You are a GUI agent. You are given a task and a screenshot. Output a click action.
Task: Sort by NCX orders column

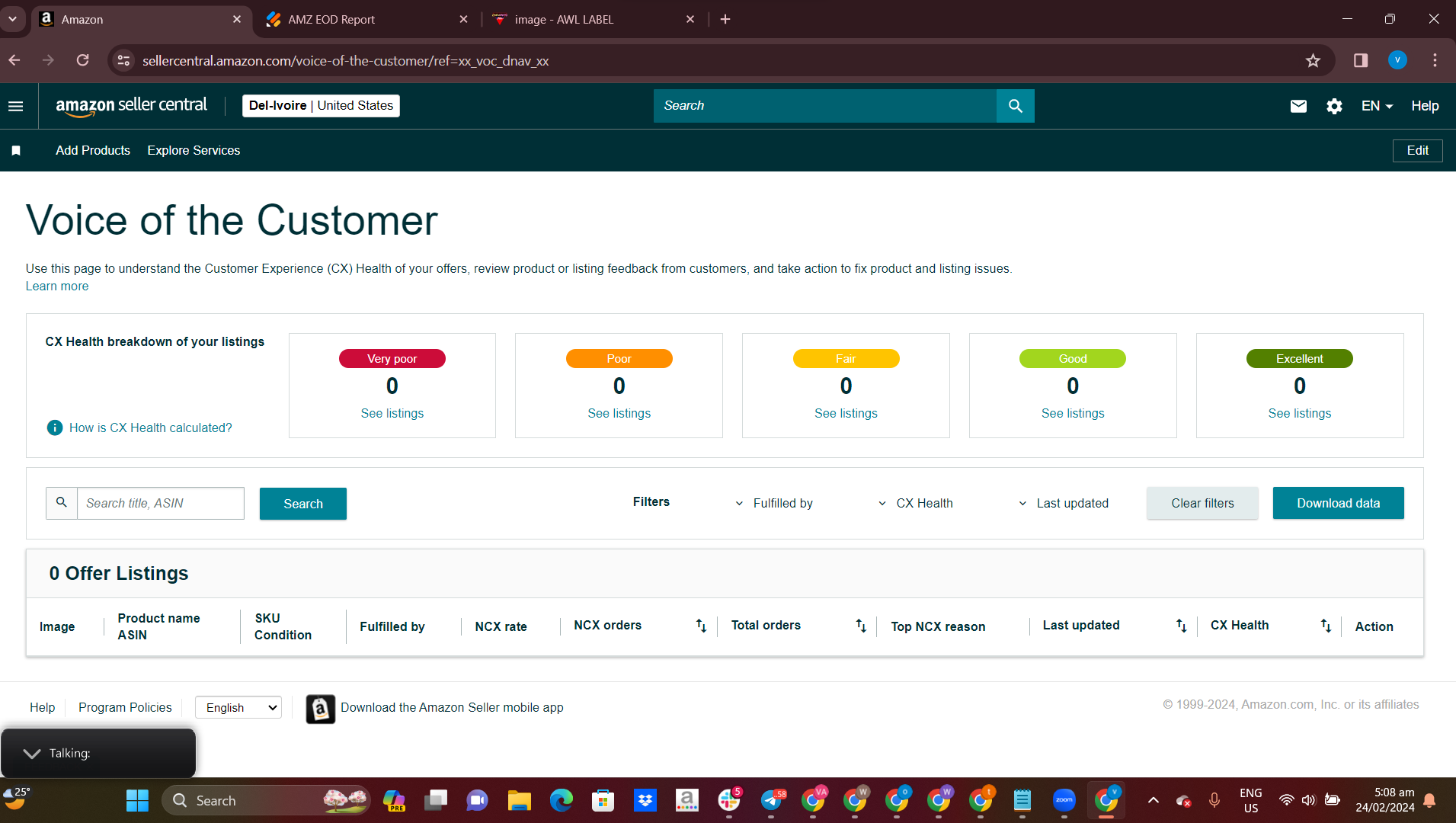pos(701,626)
